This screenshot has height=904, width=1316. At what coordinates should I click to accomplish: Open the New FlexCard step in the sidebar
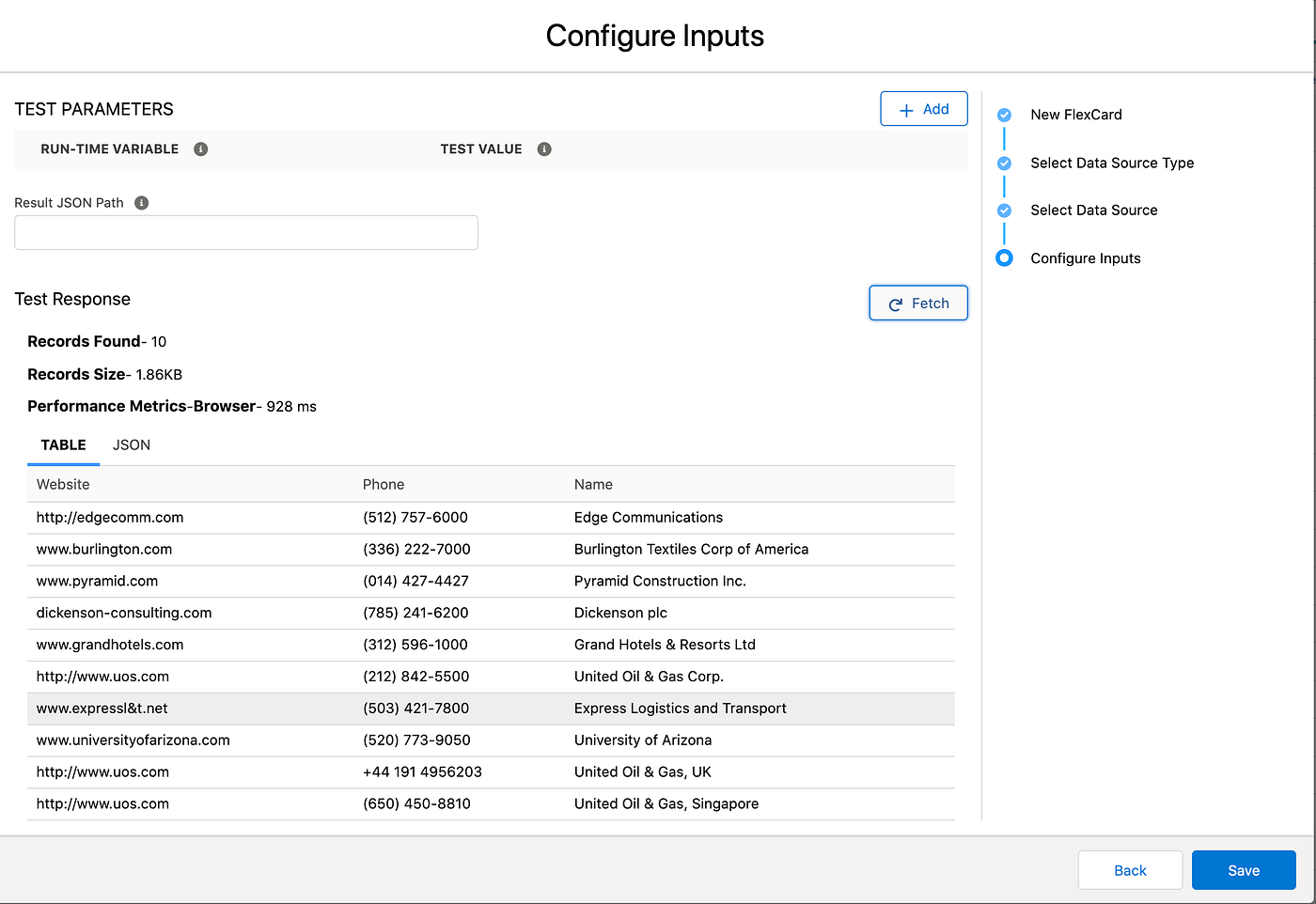[x=1075, y=114]
